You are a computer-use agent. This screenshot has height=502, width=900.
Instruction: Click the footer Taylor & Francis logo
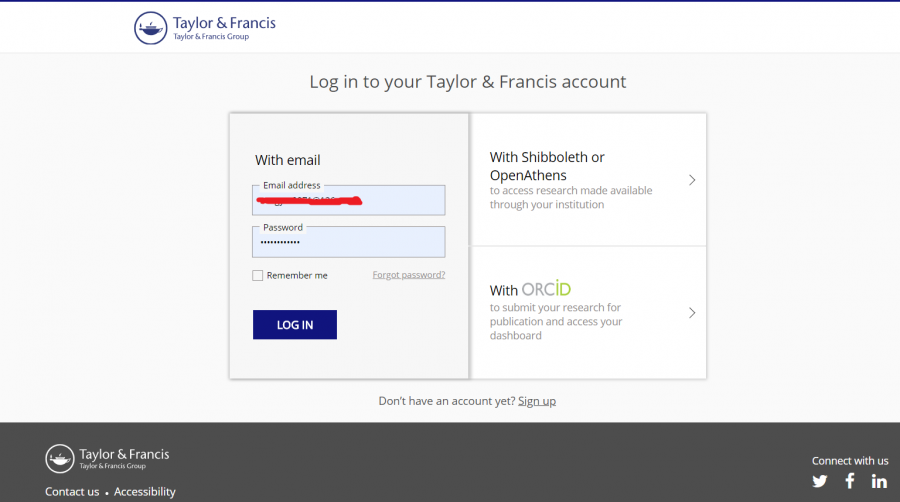107,458
